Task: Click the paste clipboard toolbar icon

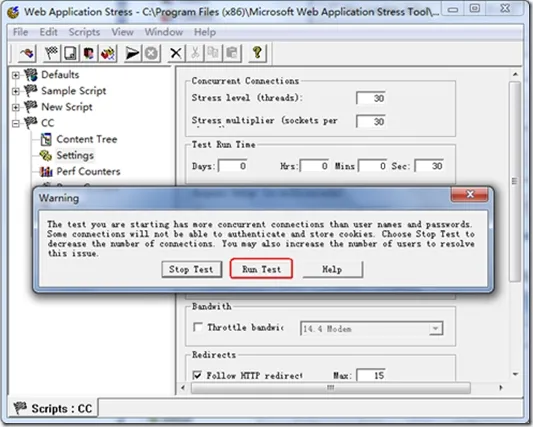Action: [x=232, y=53]
